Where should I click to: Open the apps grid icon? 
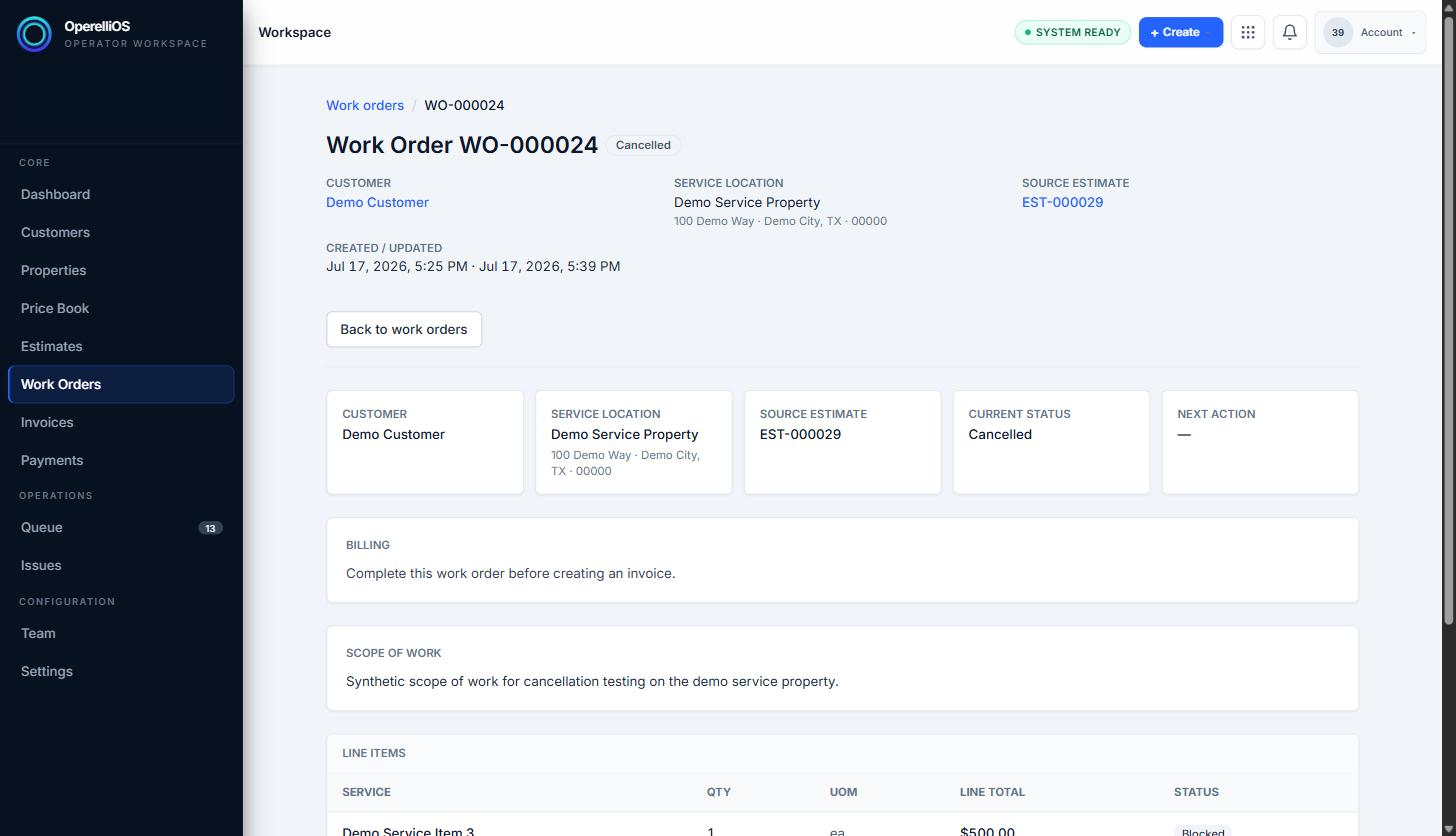click(1248, 32)
